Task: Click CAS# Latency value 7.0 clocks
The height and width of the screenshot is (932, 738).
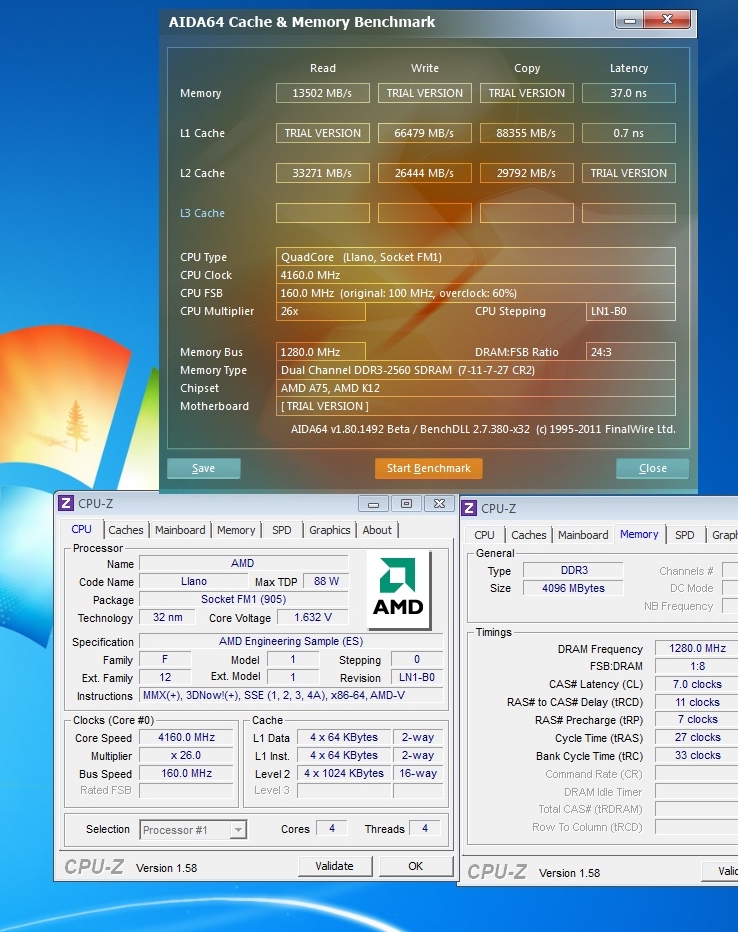Action: tap(697, 684)
